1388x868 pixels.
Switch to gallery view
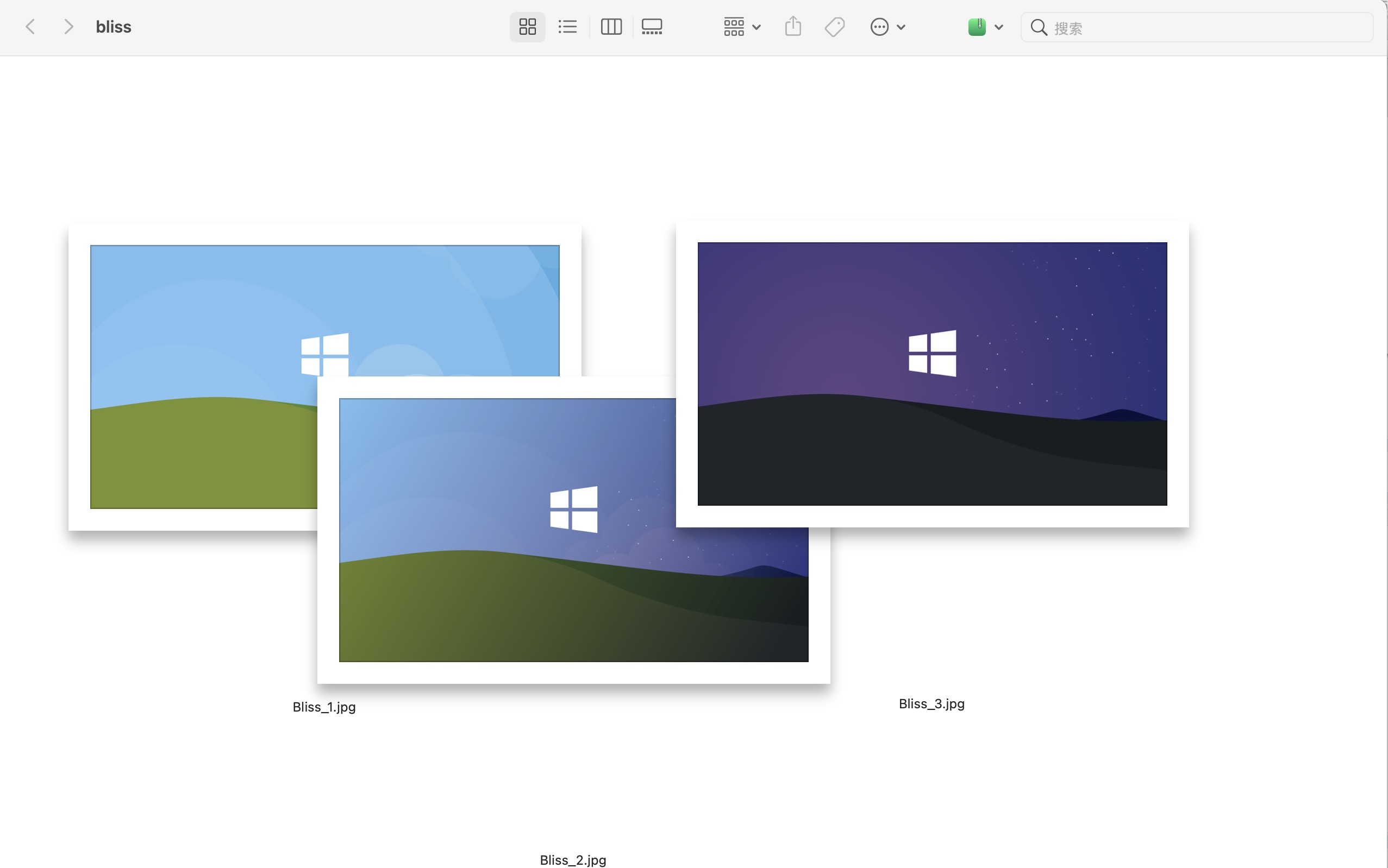(x=652, y=27)
